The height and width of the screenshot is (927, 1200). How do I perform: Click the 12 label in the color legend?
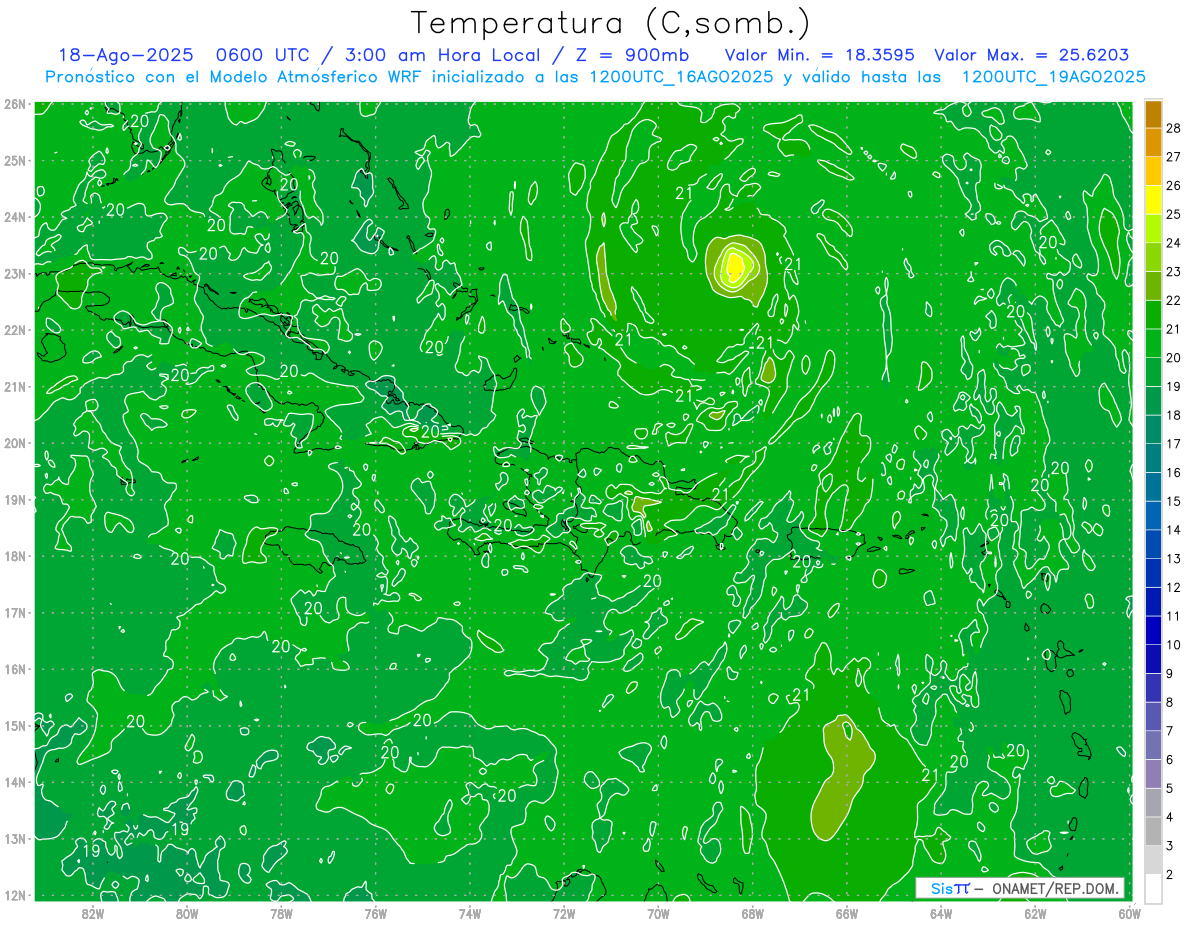coord(1173,588)
